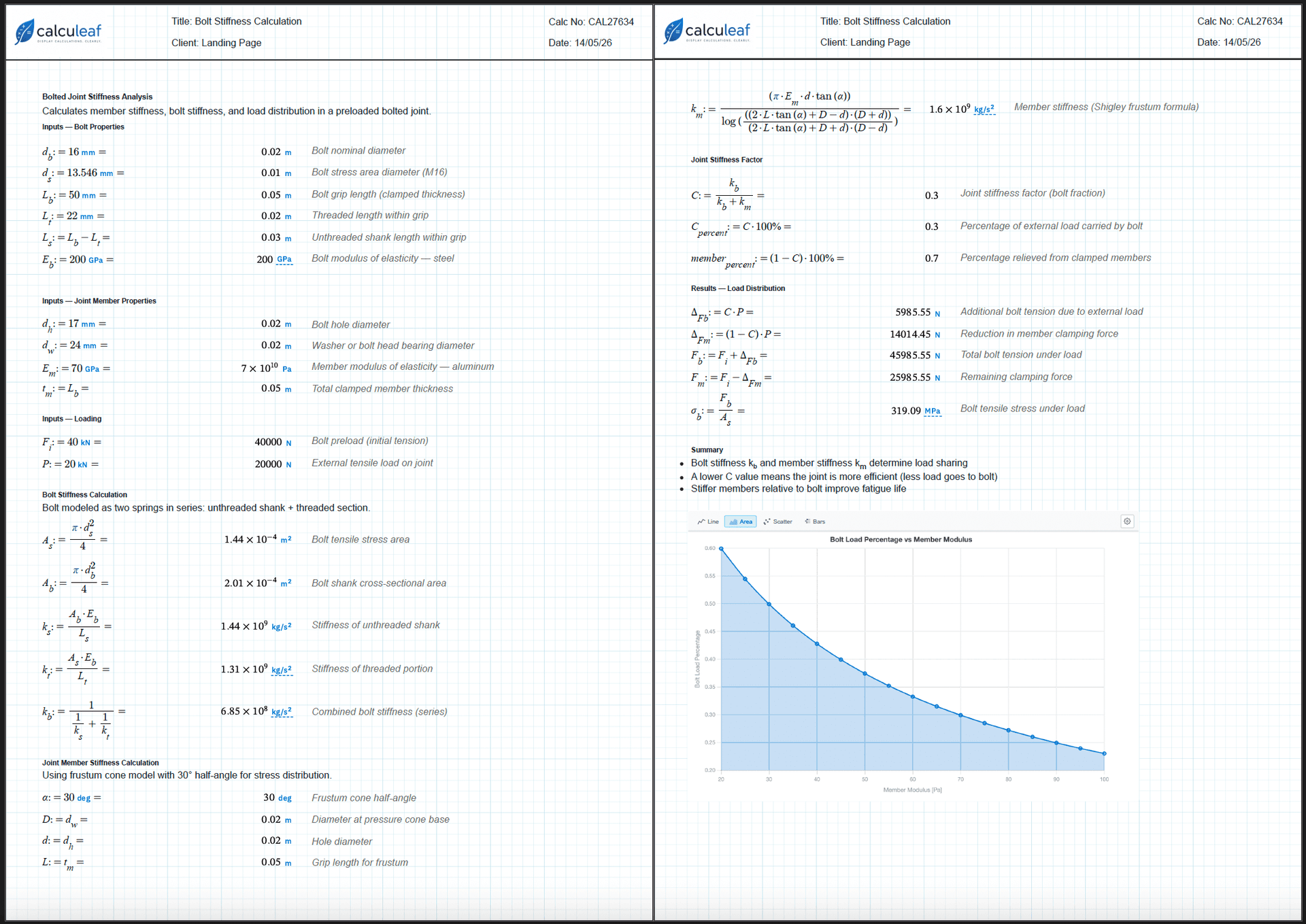1306x924 pixels.
Task: Click calculeaf logo on right page
Action: coord(707,31)
